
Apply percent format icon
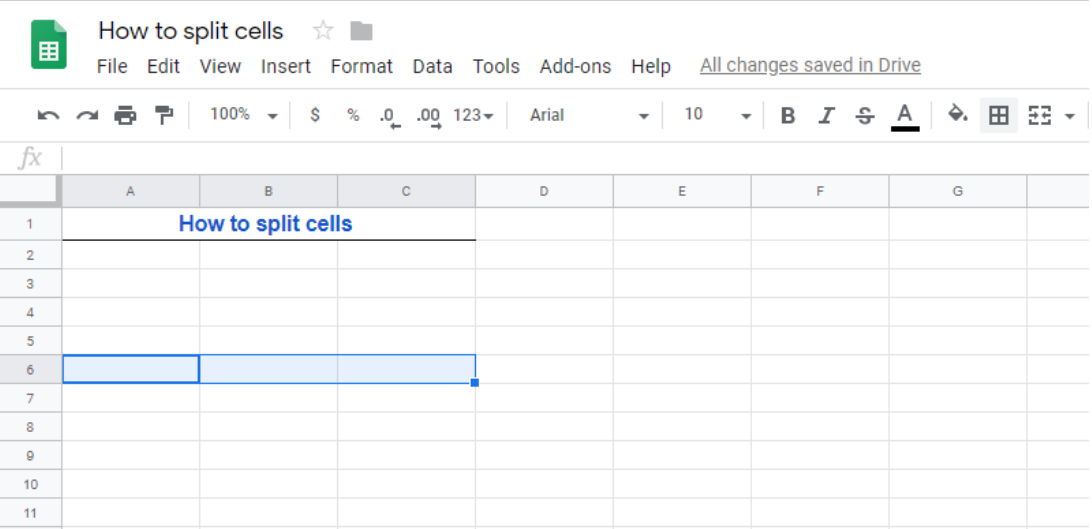pyautogui.click(x=353, y=115)
